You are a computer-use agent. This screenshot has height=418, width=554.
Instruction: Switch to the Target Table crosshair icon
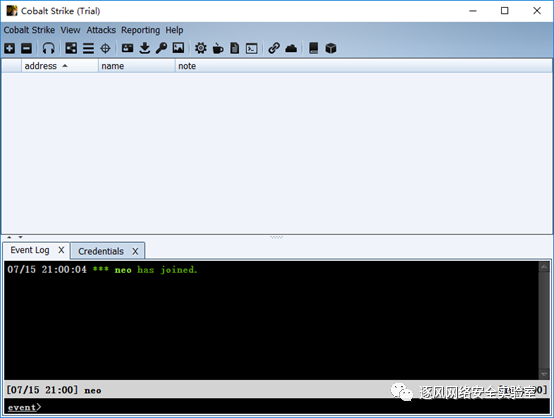point(105,48)
